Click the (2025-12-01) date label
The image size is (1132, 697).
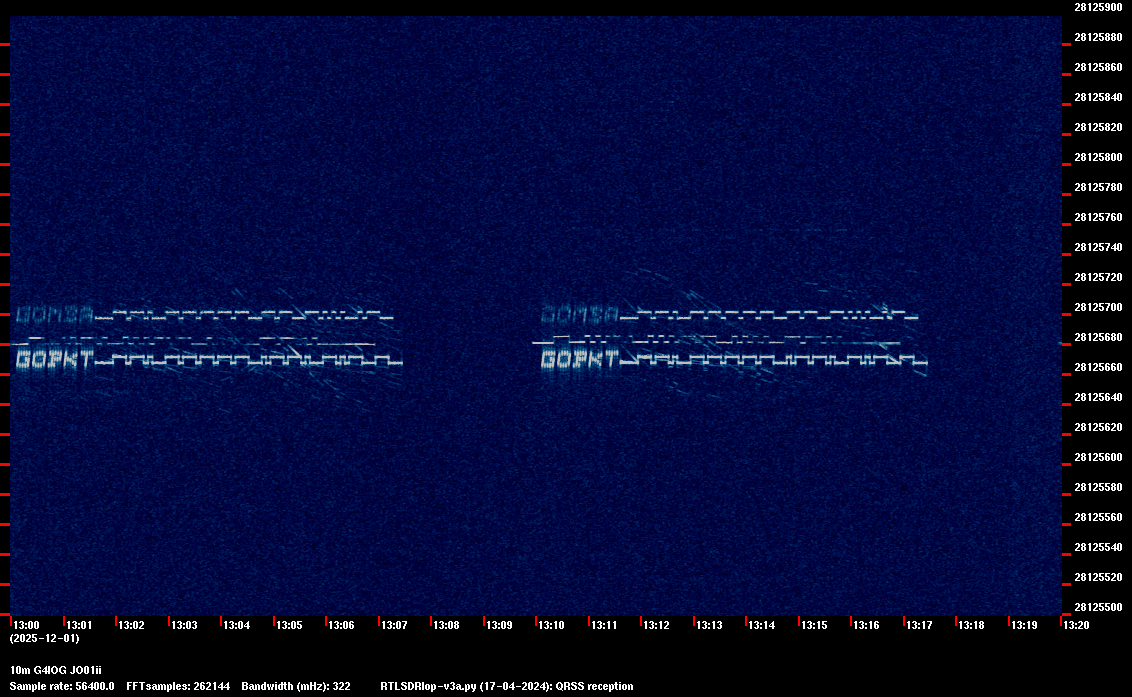[x=45, y=638]
